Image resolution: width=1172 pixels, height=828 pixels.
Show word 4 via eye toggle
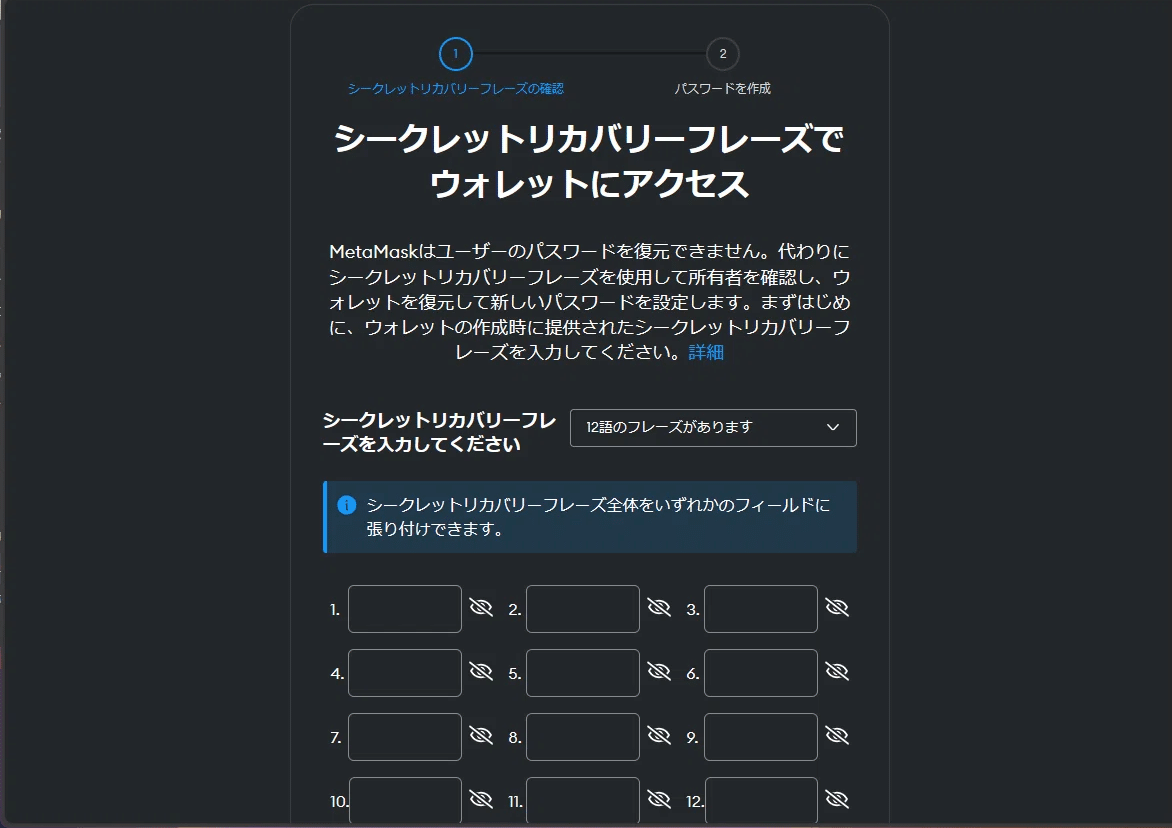(x=481, y=672)
